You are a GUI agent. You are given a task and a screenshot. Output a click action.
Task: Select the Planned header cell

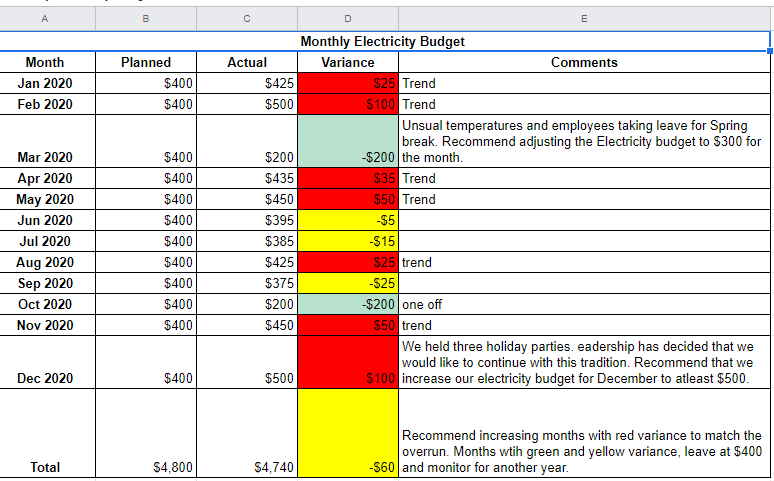click(x=146, y=62)
